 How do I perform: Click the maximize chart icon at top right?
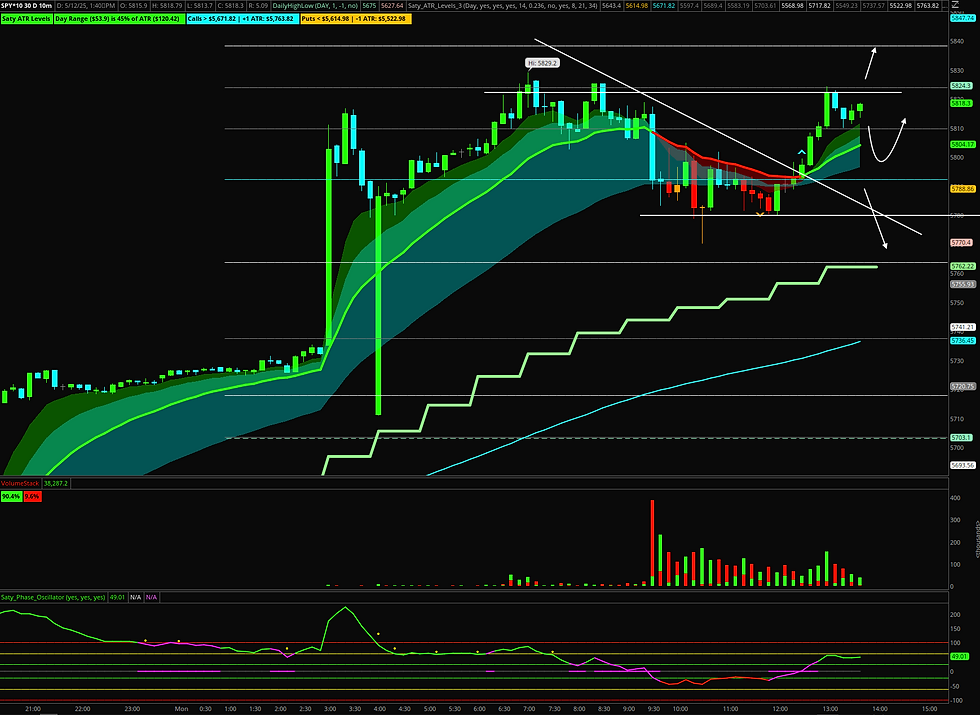click(x=956, y=4)
